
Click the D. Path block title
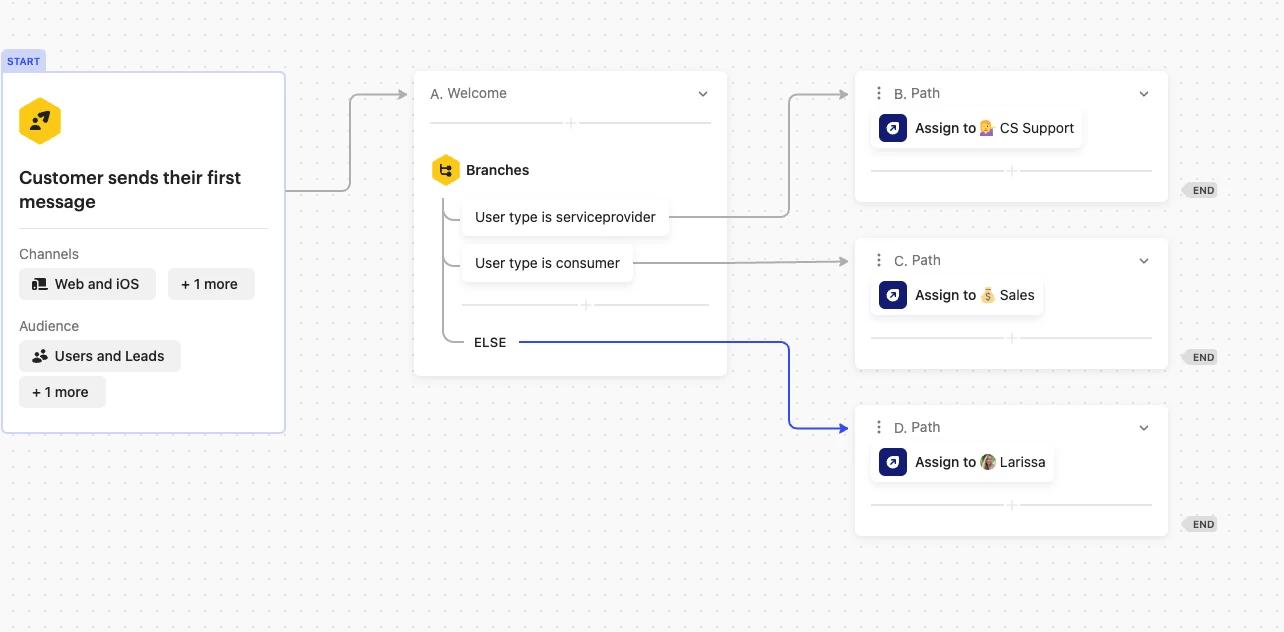click(x=917, y=427)
